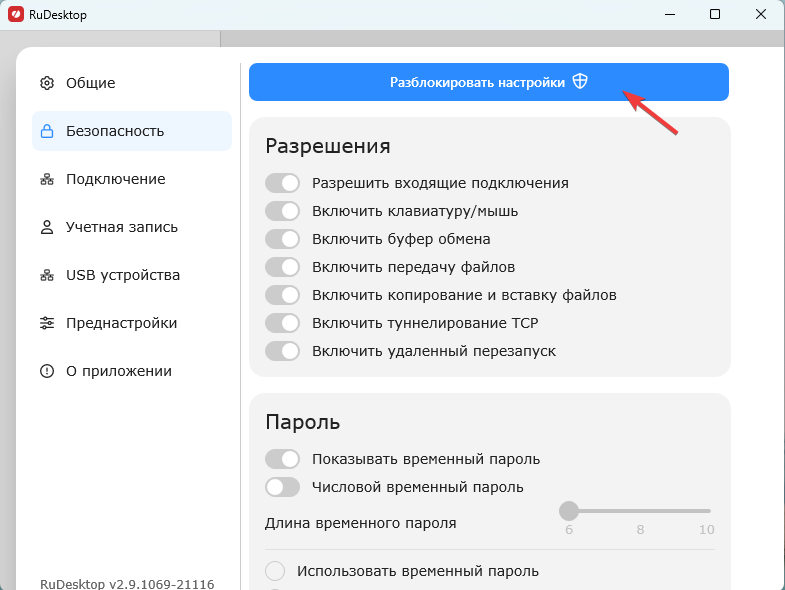
Task: Click the password length slider handle
Action: [x=569, y=511]
